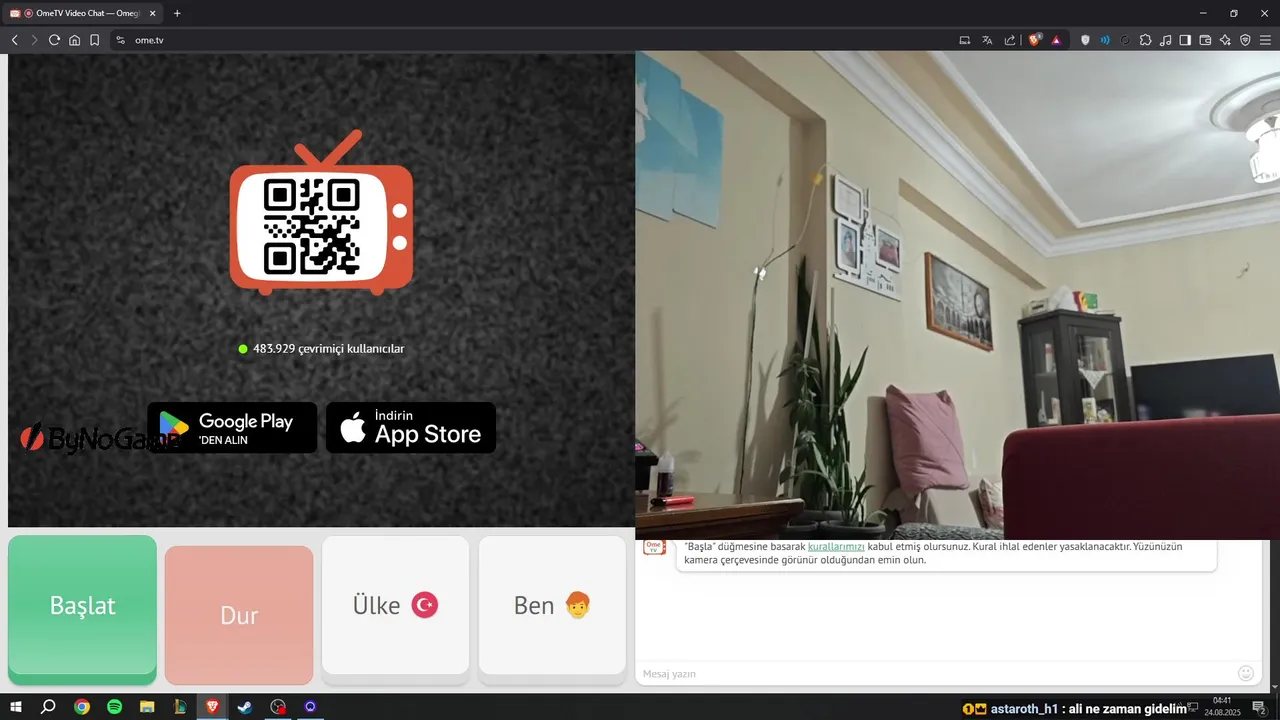This screenshot has width=1280, height=720.
Task: Reload the ome.tv page
Action: pyautogui.click(x=54, y=40)
